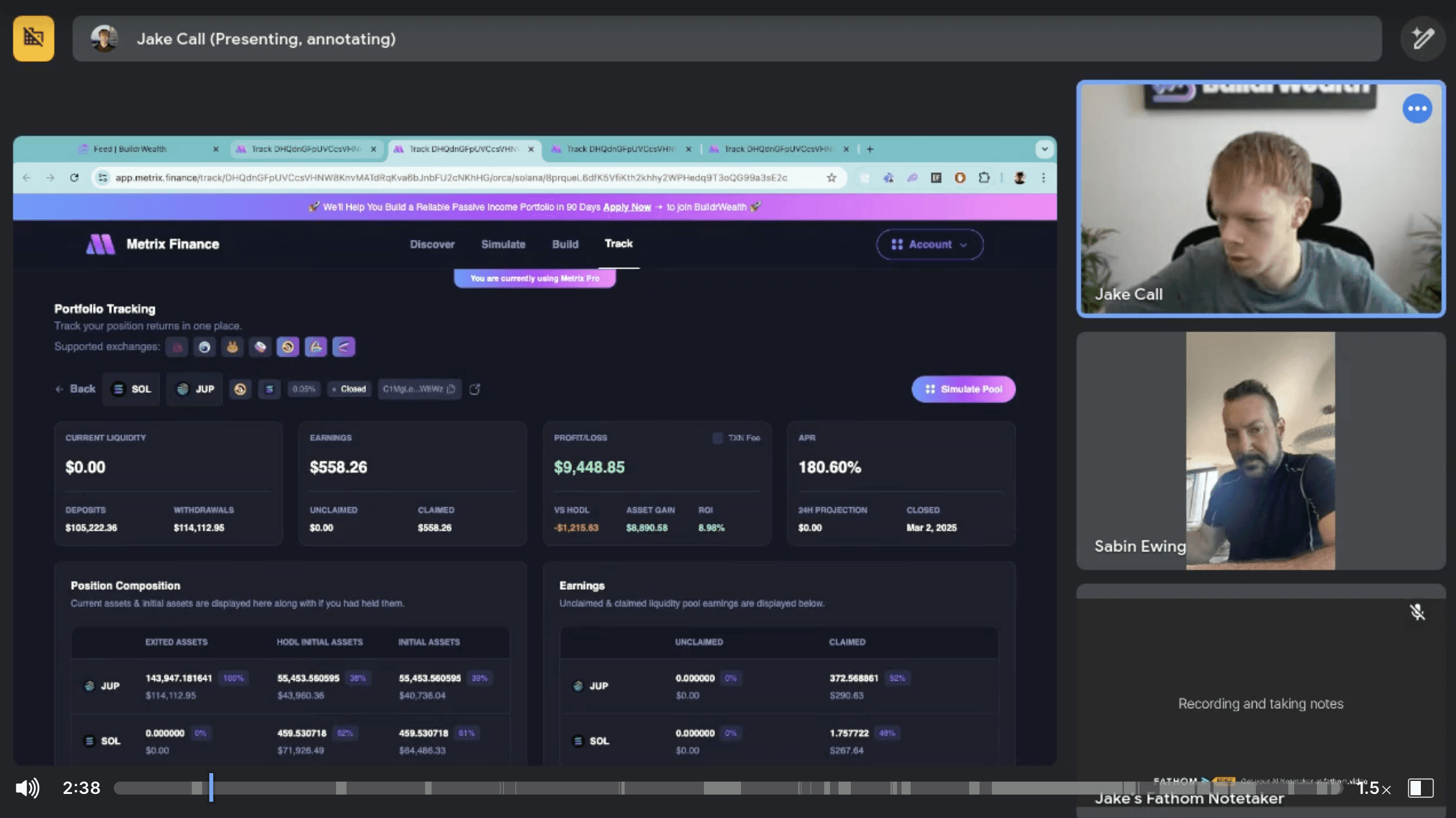This screenshot has width=1456, height=818.
Task: Click the 143,947.181641 exited JUP amount
Action: (x=179, y=678)
